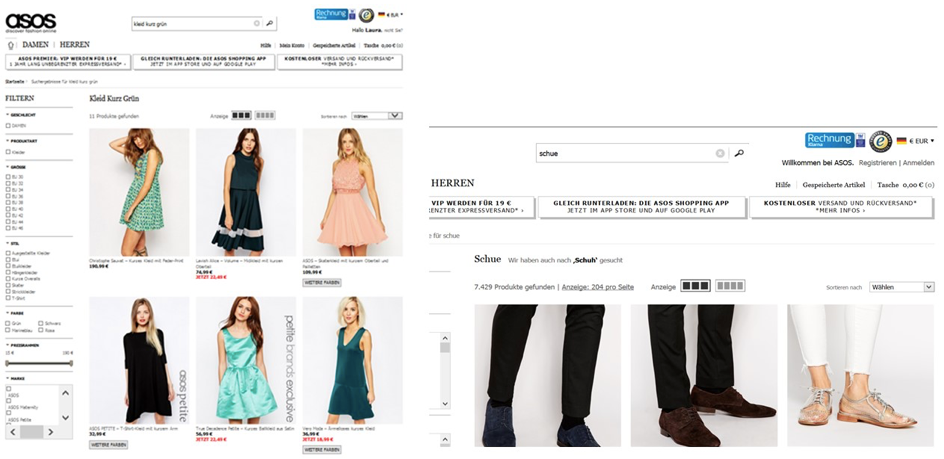Tick ASOS Maternity in the Marke list
Image resolution: width=944 pixels, height=459 pixels.
[9, 401]
